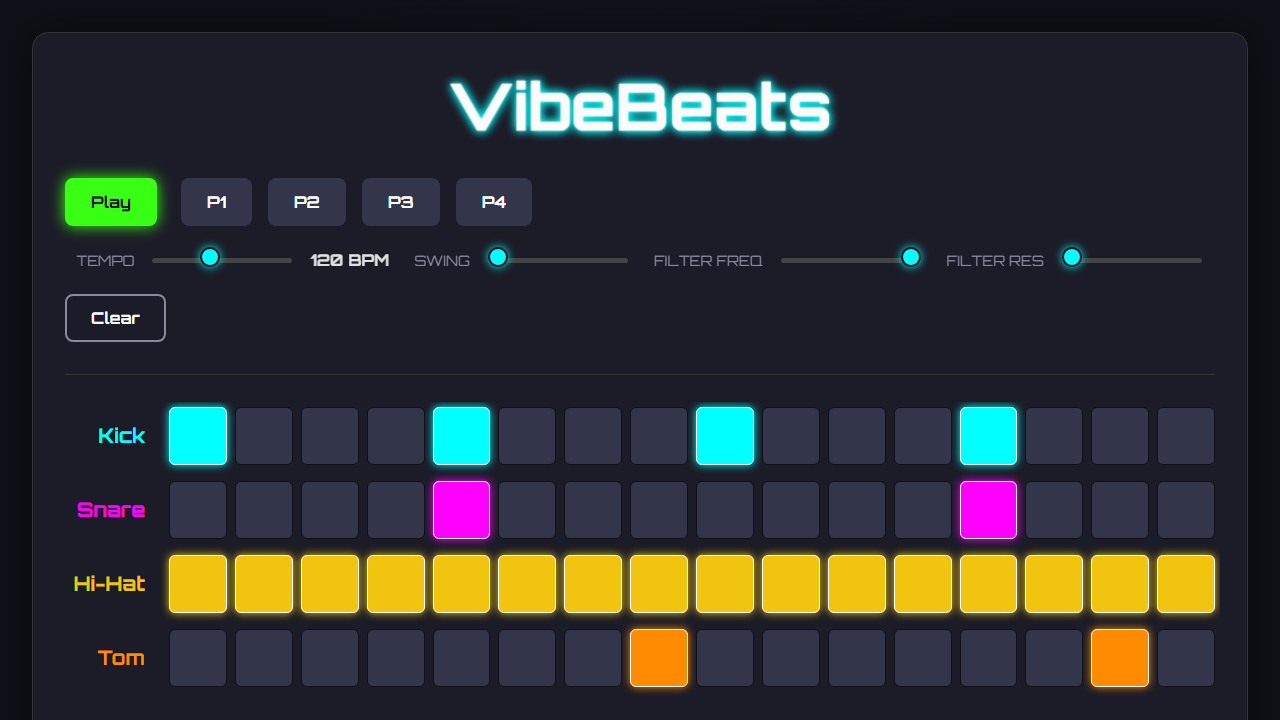Toggle off the Snare hit on step 5
The image size is (1280, 720).
(x=461, y=509)
